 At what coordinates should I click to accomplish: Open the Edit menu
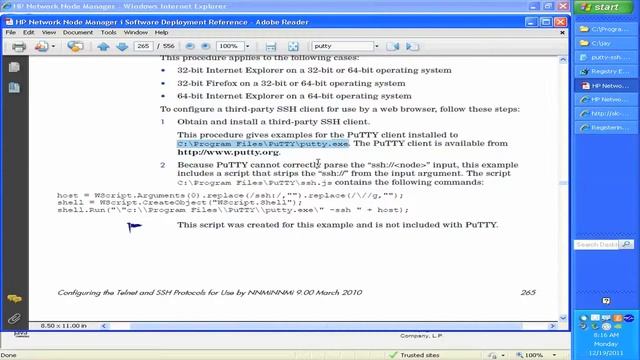(29, 32)
